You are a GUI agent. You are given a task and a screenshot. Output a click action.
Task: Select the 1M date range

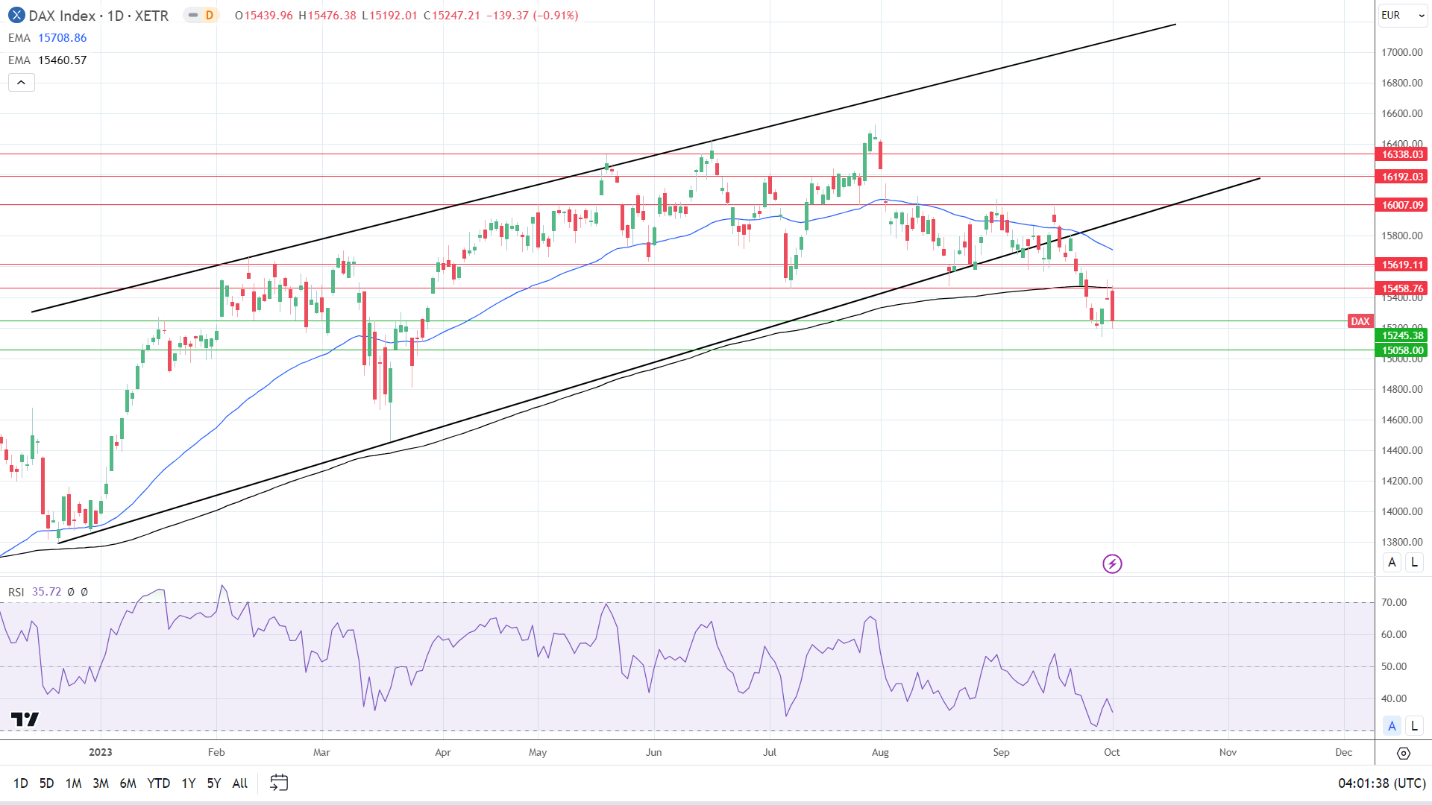[x=74, y=783]
